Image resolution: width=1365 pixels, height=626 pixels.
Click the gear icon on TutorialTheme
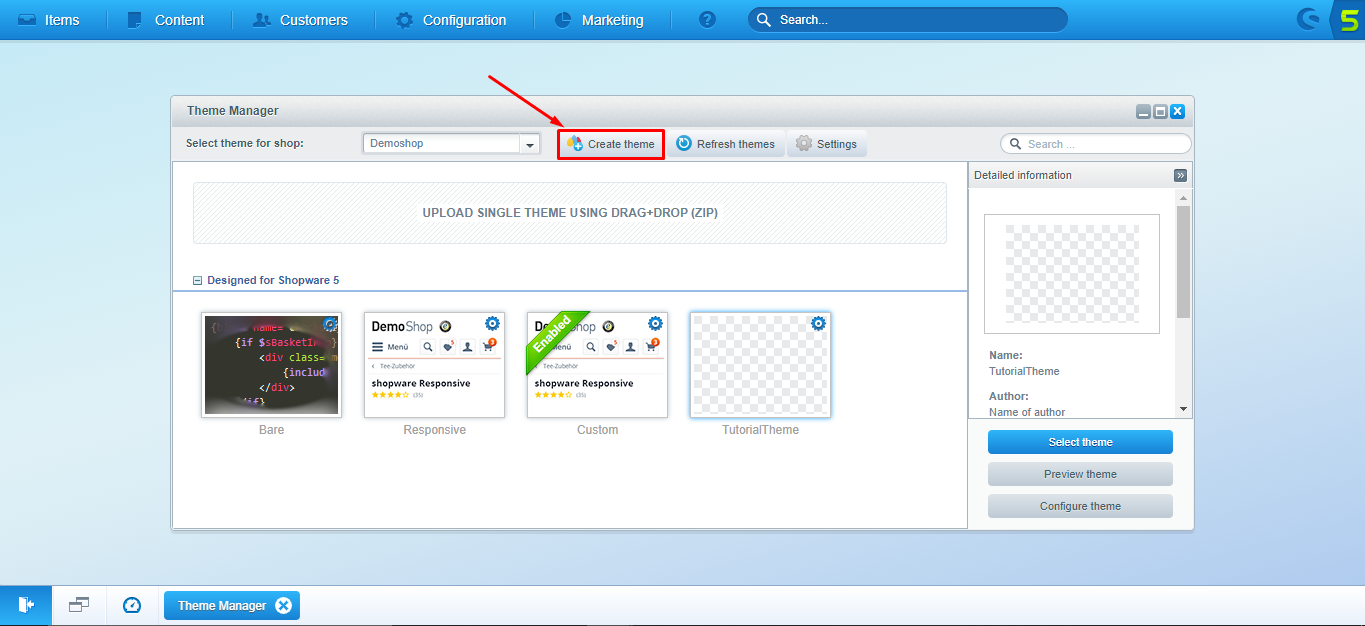pos(818,324)
